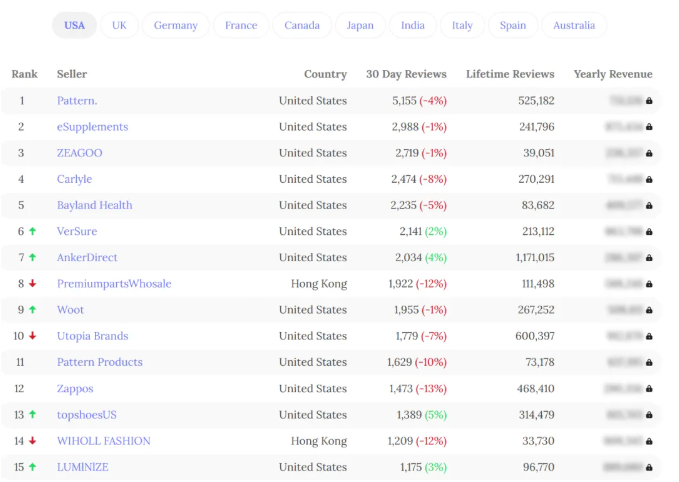Click the Pattern Products seller link
The image size is (679, 482).
(100, 362)
